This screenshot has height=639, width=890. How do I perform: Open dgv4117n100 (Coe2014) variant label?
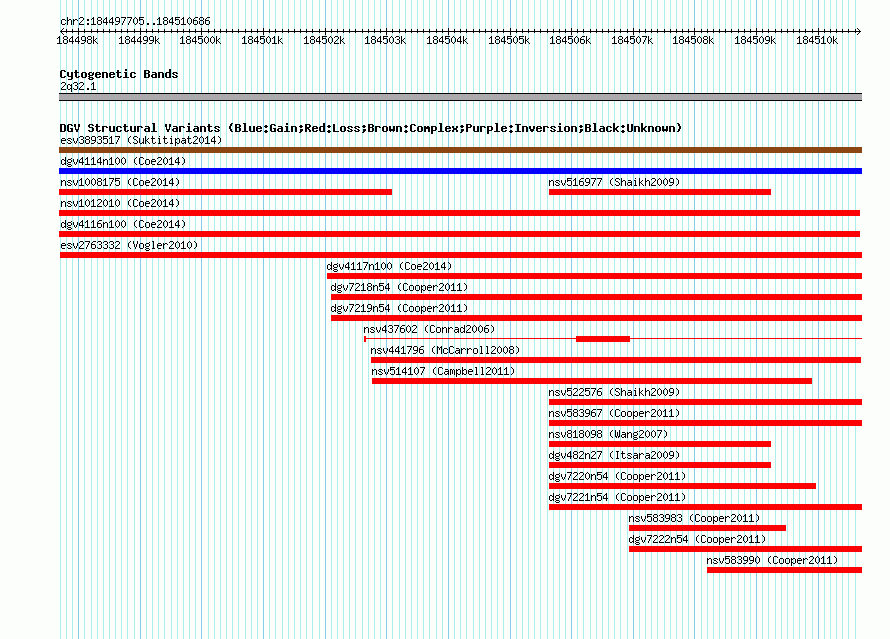coord(389,266)
